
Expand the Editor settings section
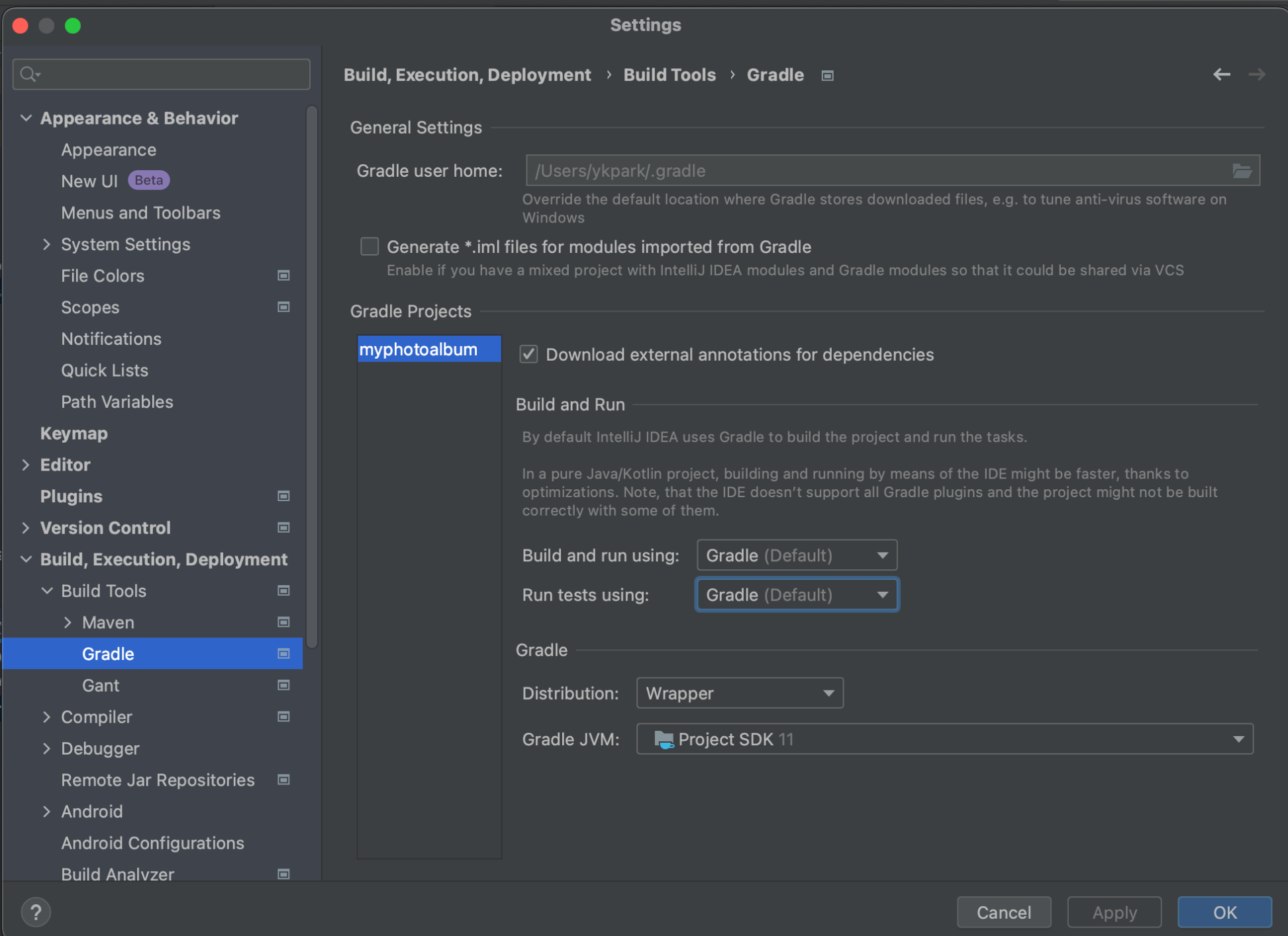point(26,465)
